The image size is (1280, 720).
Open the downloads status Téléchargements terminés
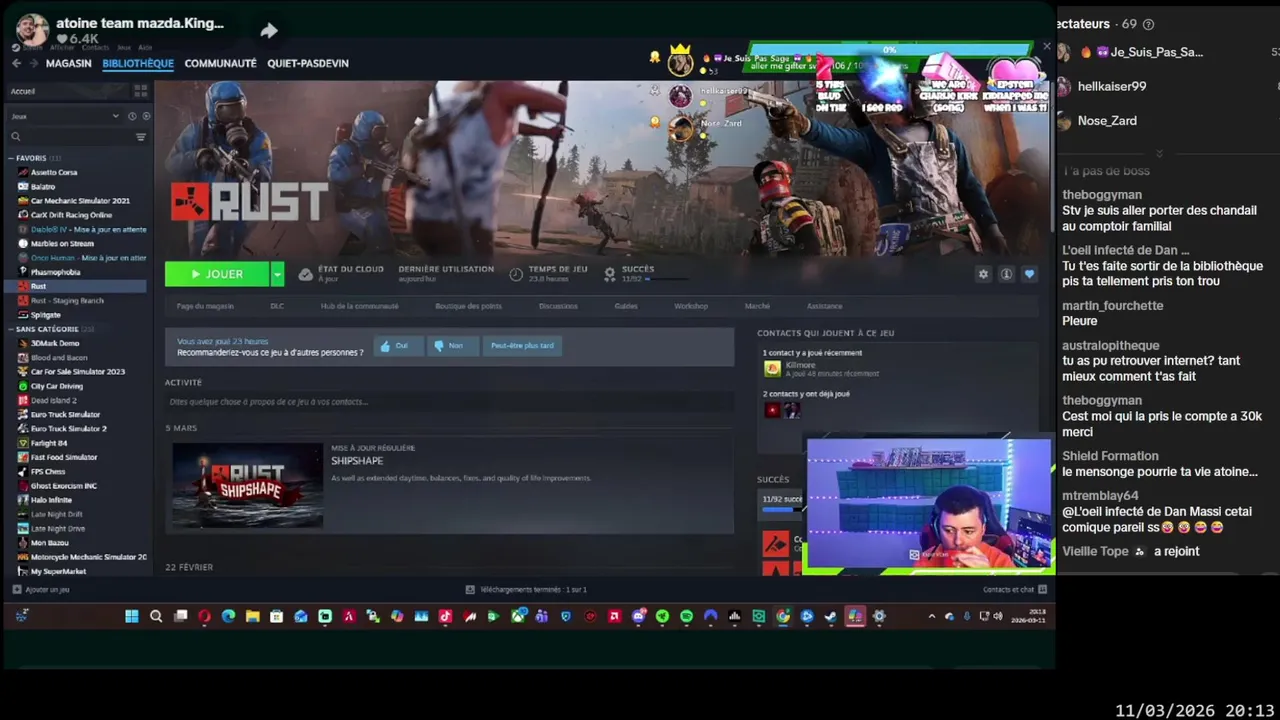click(526, 590)
